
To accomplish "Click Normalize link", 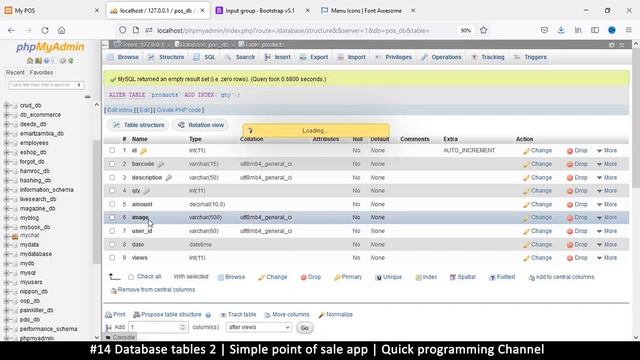I will pos(336,315).
